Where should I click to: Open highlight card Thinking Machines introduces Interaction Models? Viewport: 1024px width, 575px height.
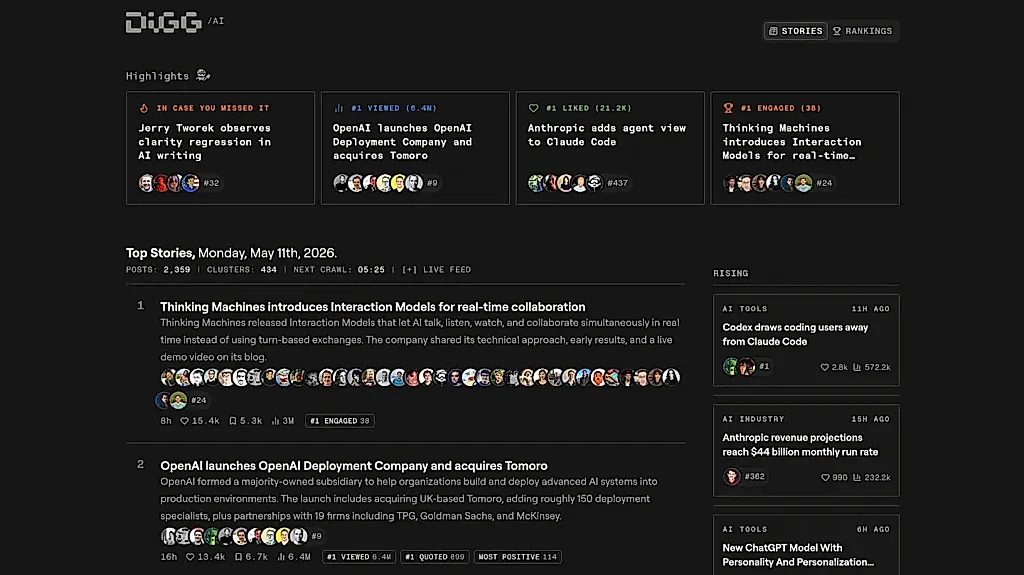[805, 148]
